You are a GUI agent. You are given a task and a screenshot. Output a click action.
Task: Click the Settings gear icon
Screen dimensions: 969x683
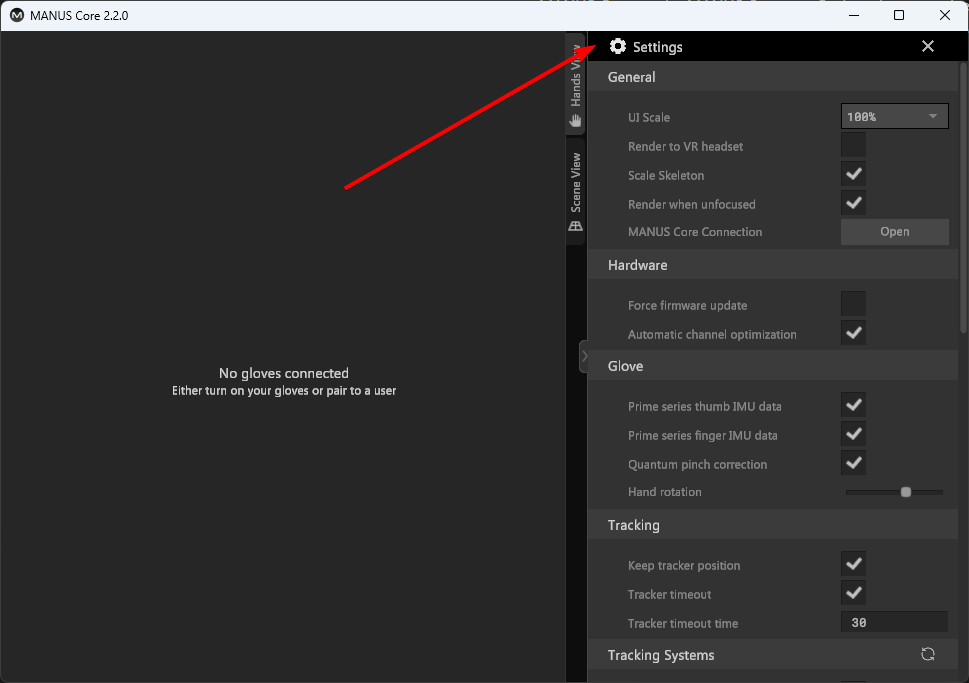click(x=618, y=47)
